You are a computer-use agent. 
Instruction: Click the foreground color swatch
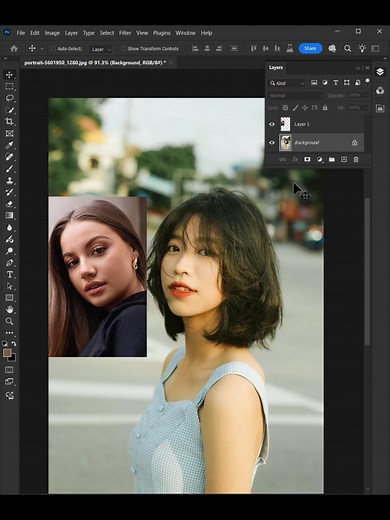7,353
